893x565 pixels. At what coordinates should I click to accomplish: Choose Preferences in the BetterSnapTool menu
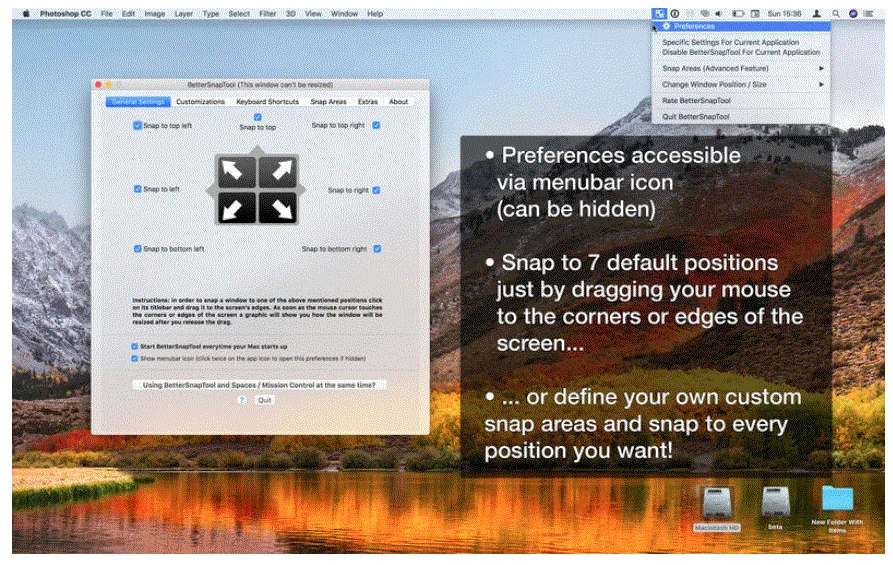741,26
